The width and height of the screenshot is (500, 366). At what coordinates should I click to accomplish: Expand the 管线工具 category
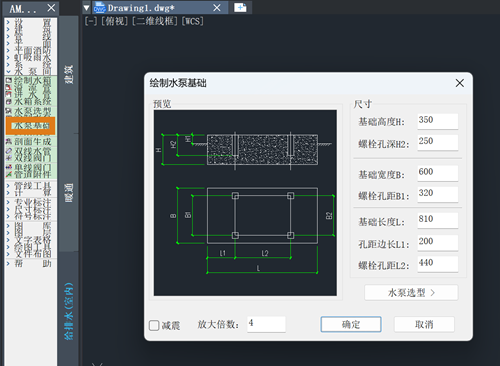(8, 185)
